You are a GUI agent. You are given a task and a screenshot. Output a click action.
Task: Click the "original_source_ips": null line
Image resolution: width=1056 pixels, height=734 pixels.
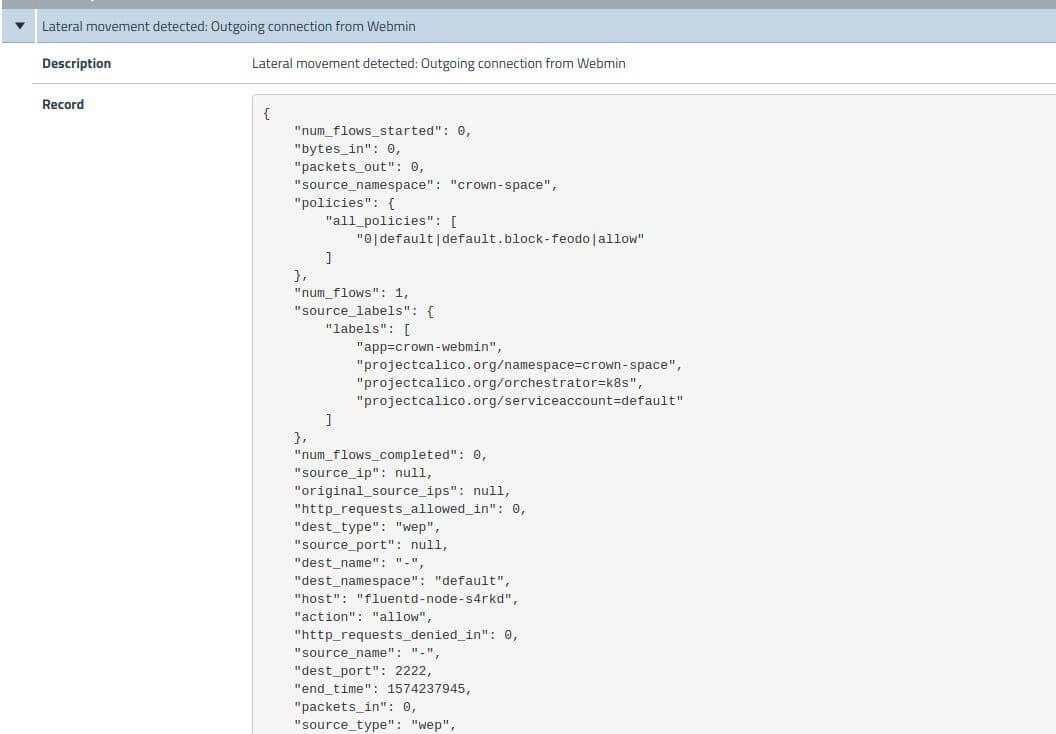[x=402, y=491]
